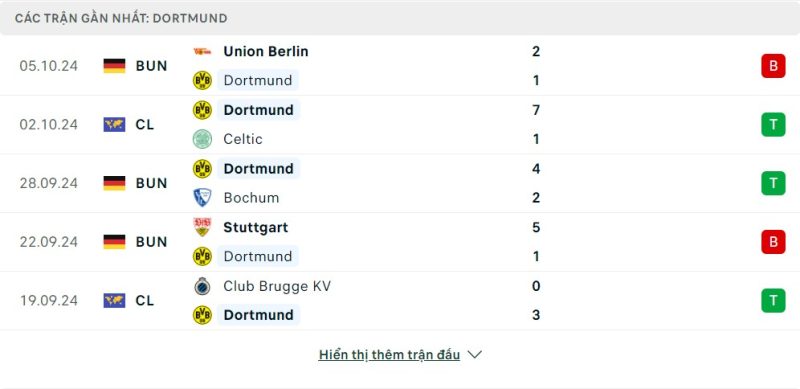Select the Union Berlin team name

[x=266, y=52]
